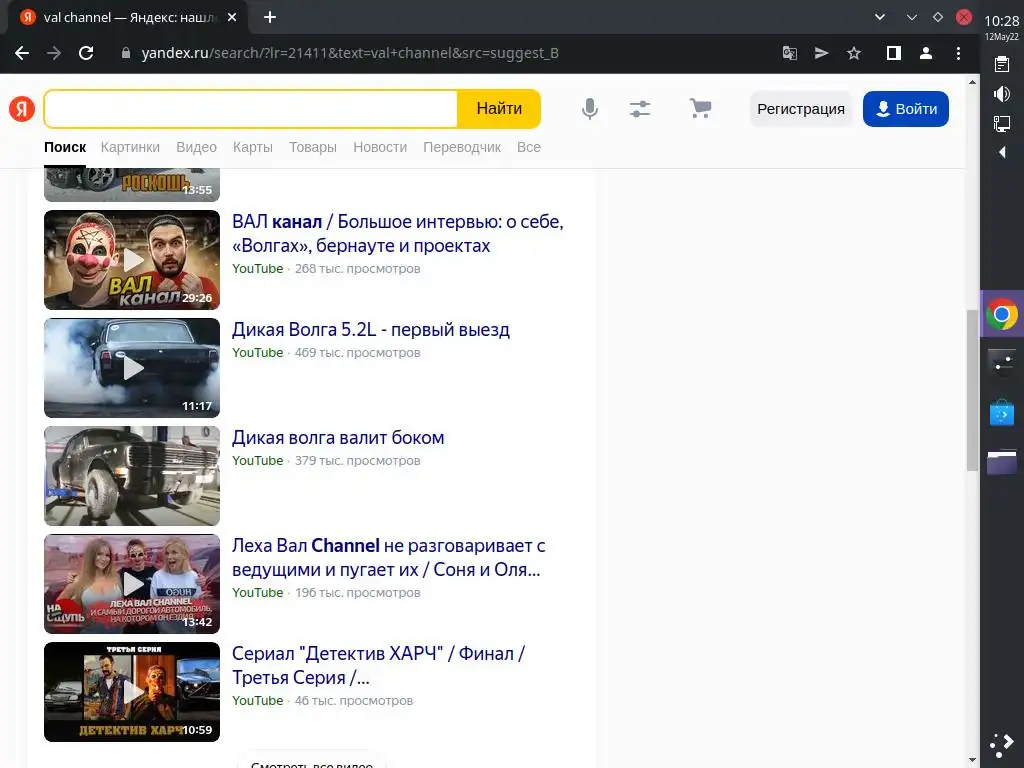Expand the Все services menu

click(529, 147)
